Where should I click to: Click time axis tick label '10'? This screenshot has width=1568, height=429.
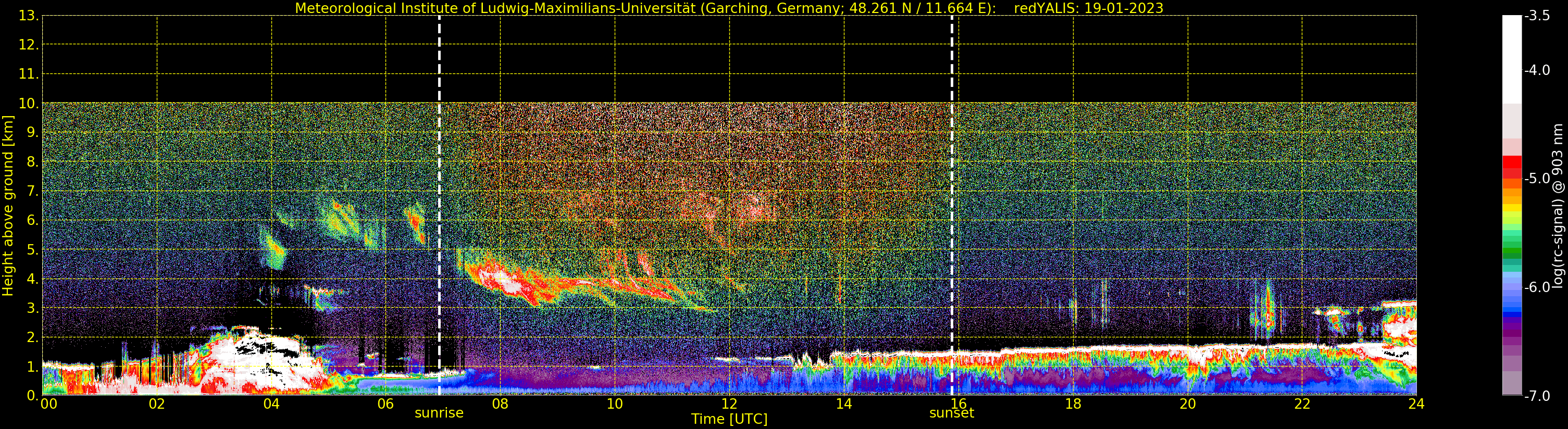tap(615, 404)
